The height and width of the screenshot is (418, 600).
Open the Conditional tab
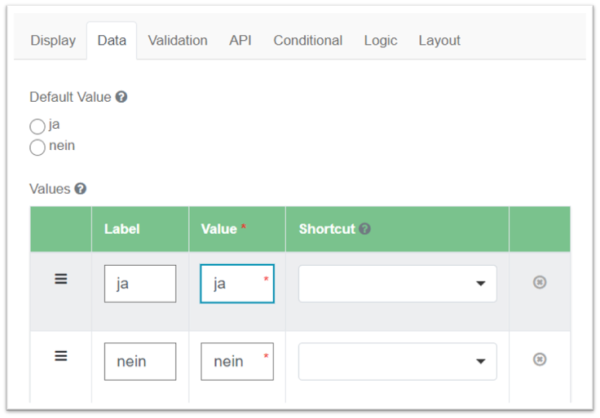pyautogui.click(x=308, y=41)
